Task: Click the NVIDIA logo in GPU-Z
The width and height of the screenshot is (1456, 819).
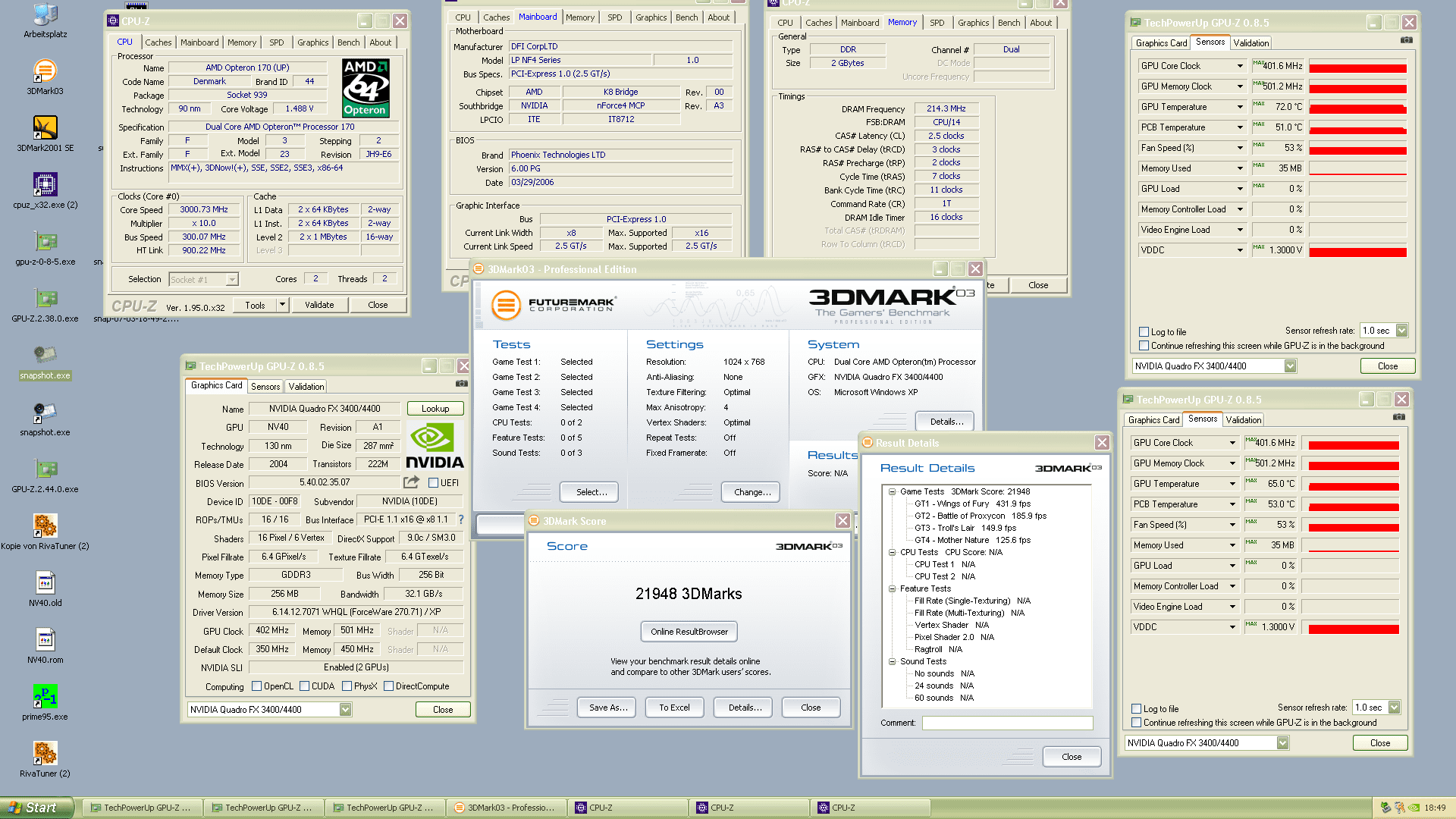Action: pyautogui.click(x=435, y=446)
